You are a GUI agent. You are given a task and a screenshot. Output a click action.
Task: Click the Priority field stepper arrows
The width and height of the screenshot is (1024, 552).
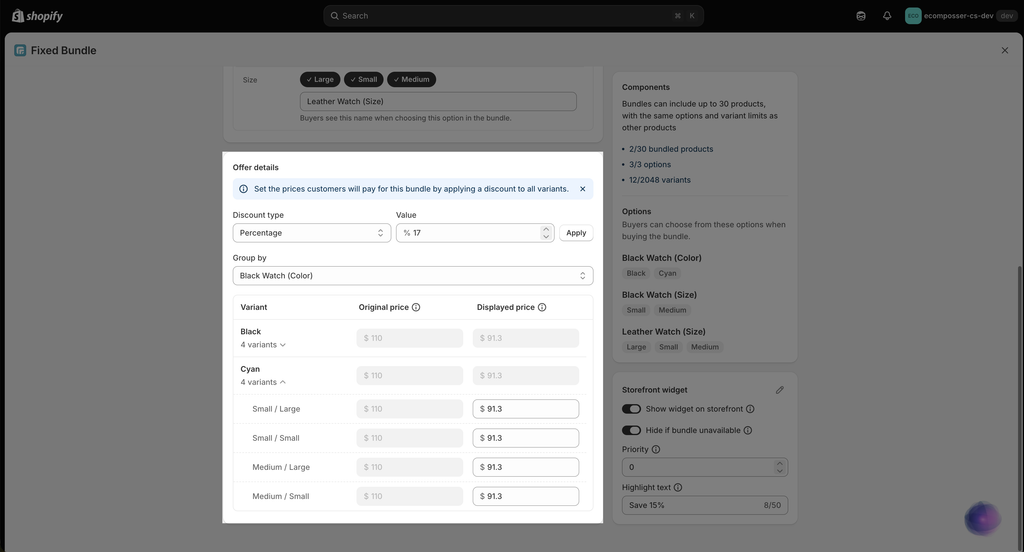[x=779, y=467]
